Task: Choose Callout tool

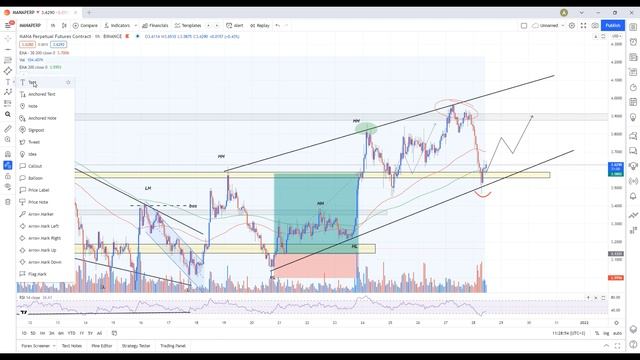Action: (45, 166)
